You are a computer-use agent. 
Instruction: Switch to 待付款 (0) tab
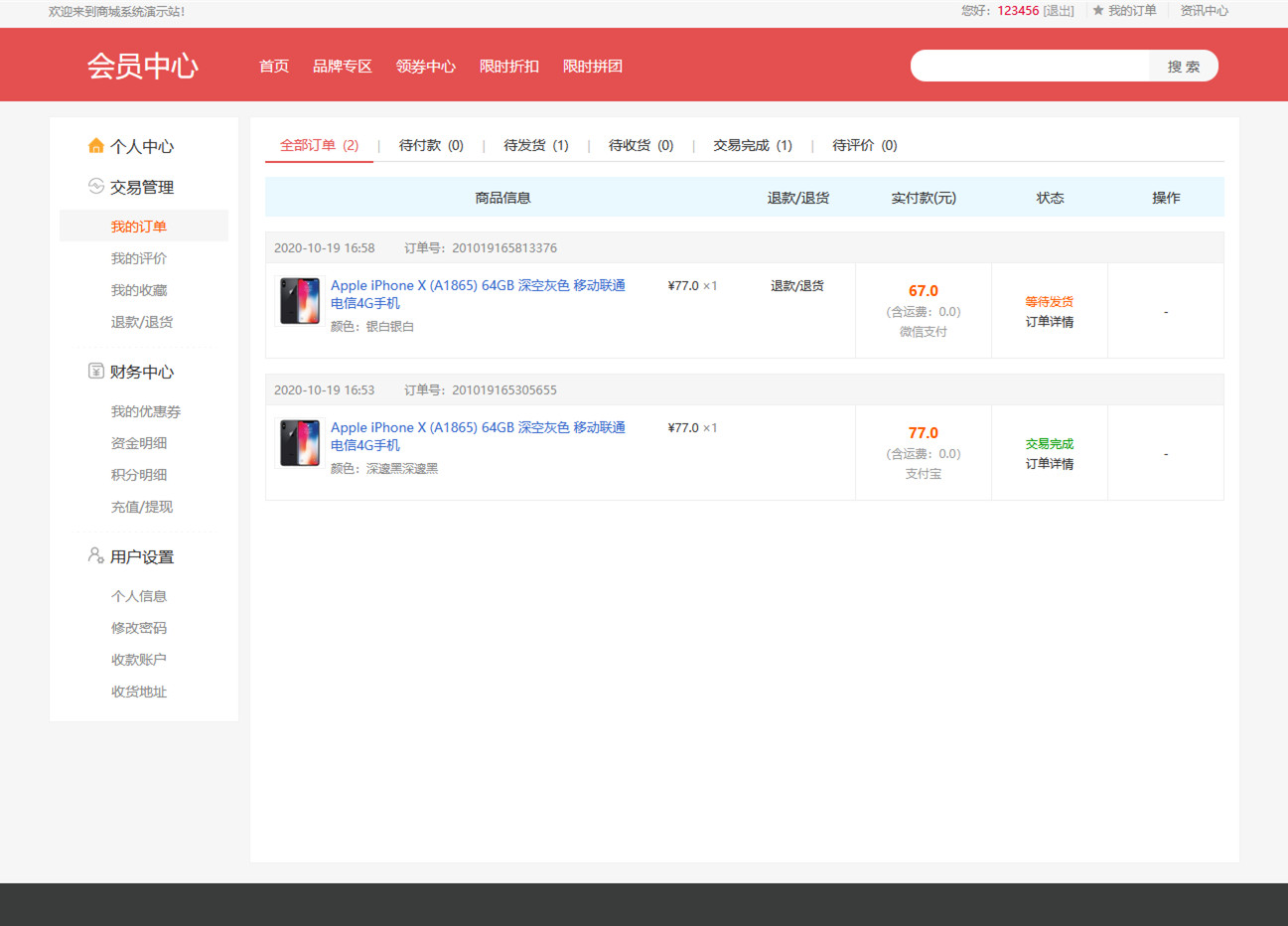(x=431, y=145)
